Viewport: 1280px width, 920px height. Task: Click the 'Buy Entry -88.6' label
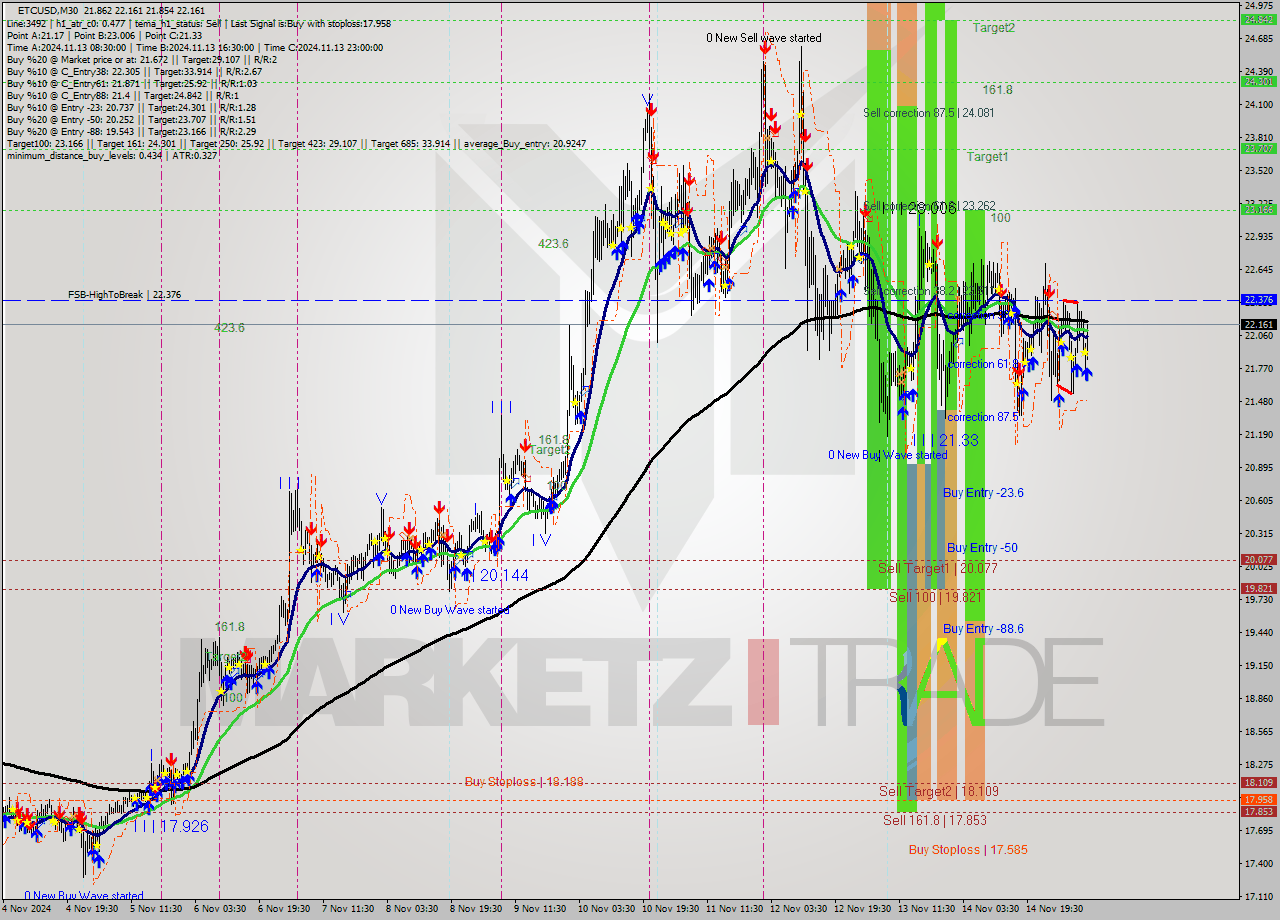(x=983, y=629)
